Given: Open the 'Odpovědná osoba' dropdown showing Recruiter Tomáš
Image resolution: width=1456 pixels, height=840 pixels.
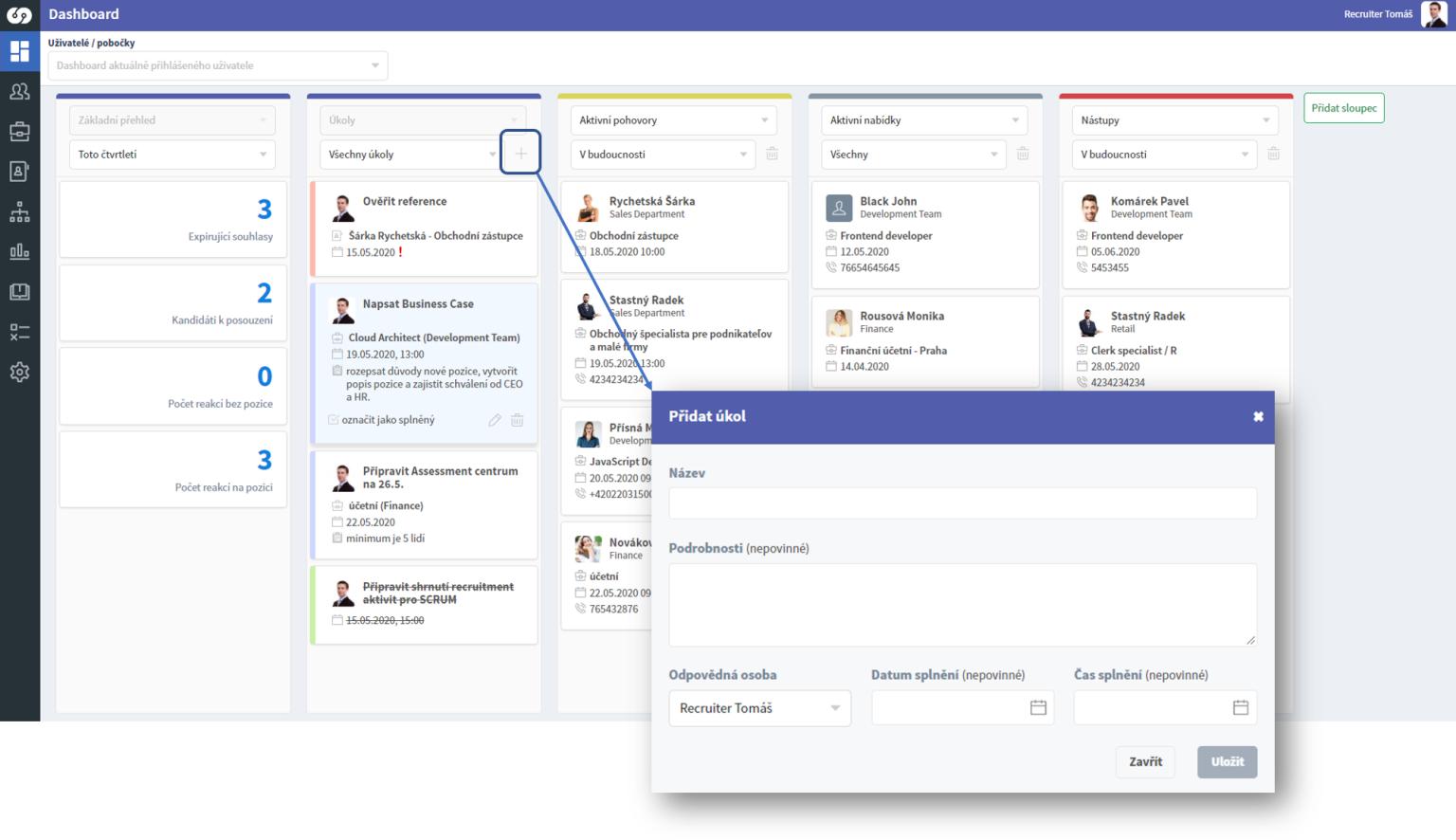Looking at the screenshot, I should [x=758, y=707].
